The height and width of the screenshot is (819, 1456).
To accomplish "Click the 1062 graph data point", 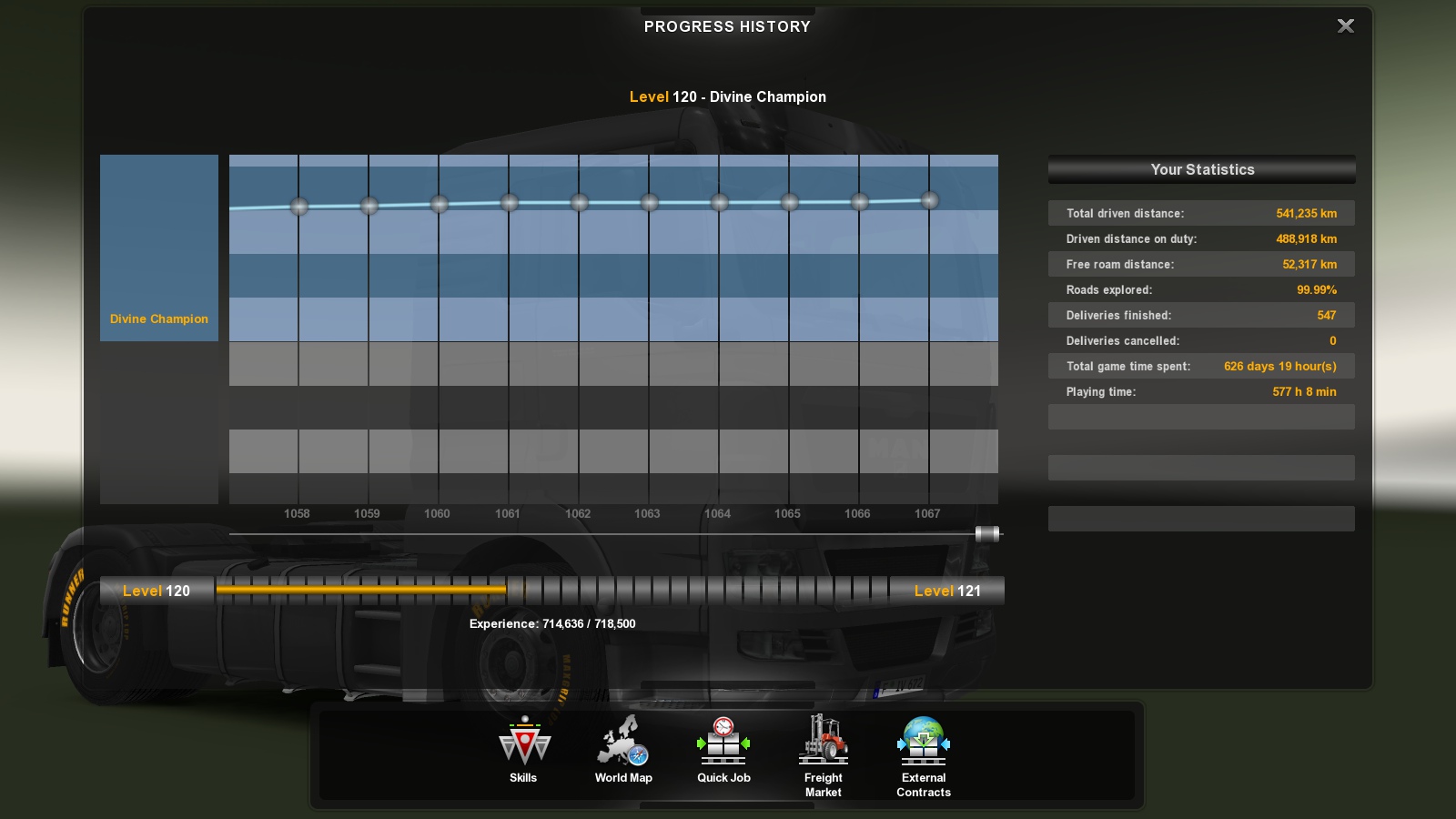I will coord(580,203).
